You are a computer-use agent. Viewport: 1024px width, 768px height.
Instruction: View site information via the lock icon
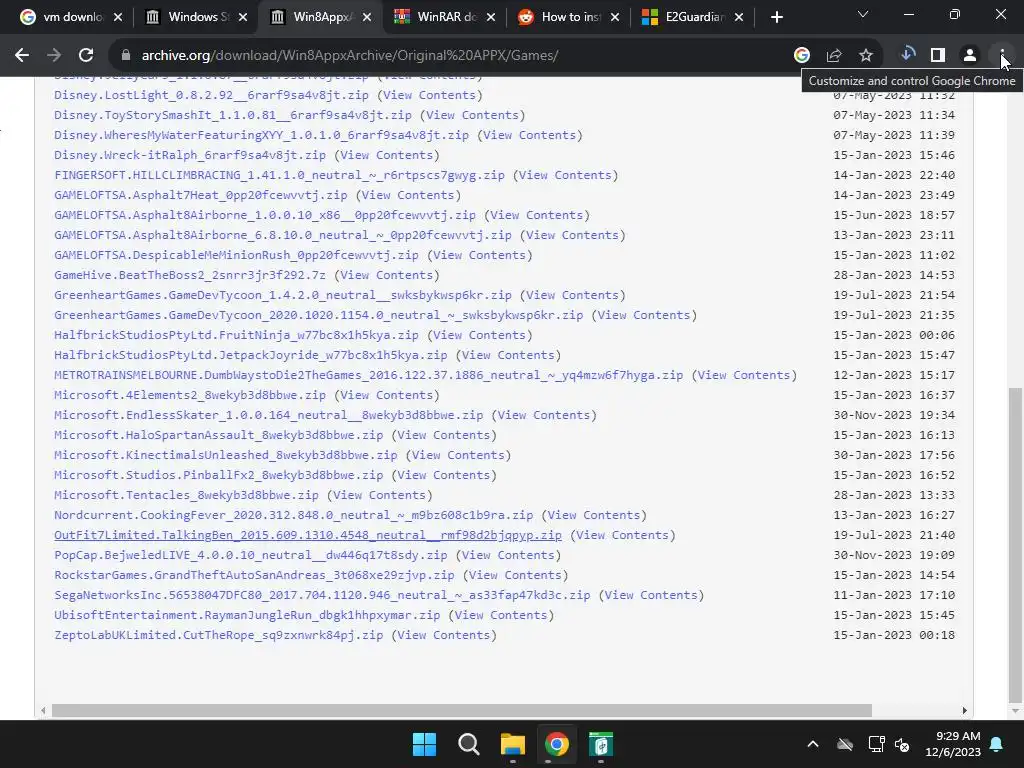[126, 56]
